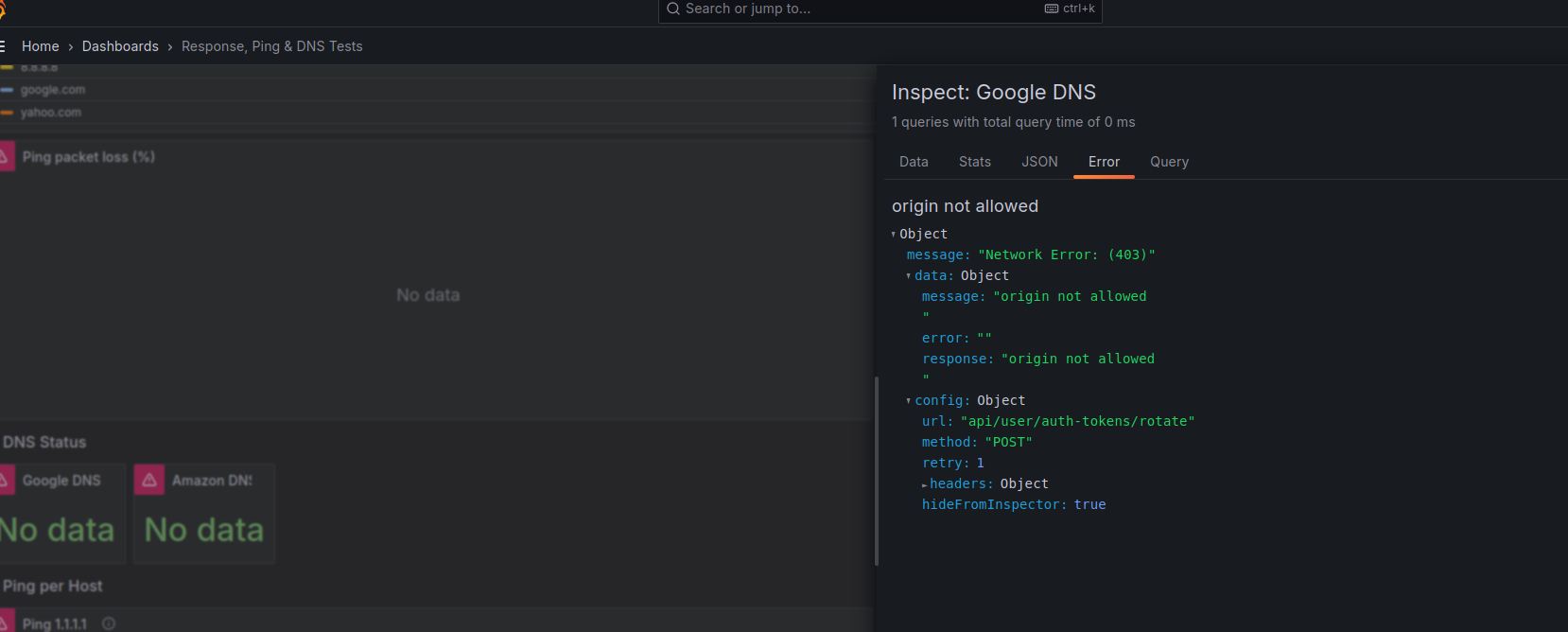Go to Dashboards breadcrumb link

120,46
